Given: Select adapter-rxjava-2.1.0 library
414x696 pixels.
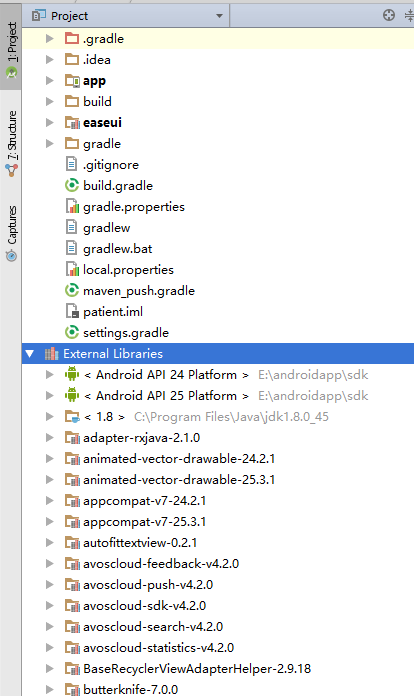Looking at the screenshot, I should [x=142, y=438].
